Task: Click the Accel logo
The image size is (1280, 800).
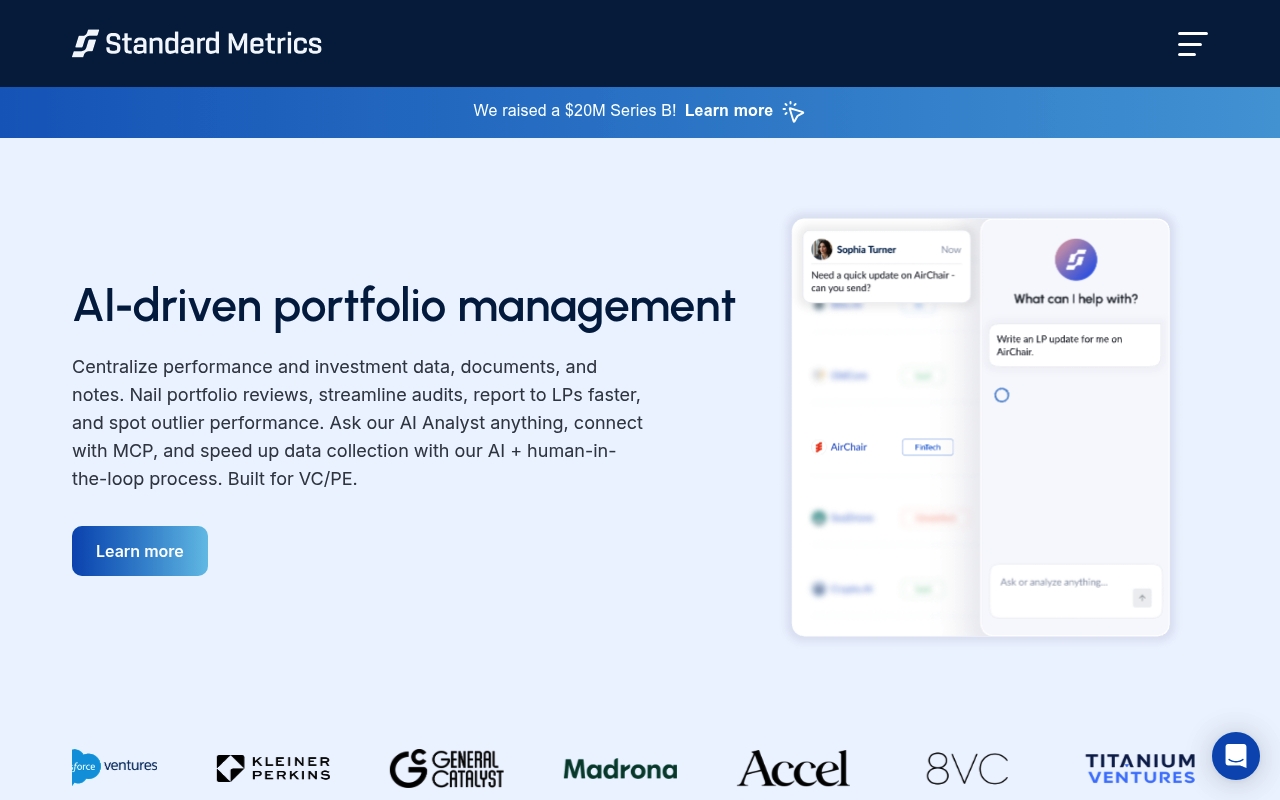Action: pyautogui.click(x=793, y=768)
